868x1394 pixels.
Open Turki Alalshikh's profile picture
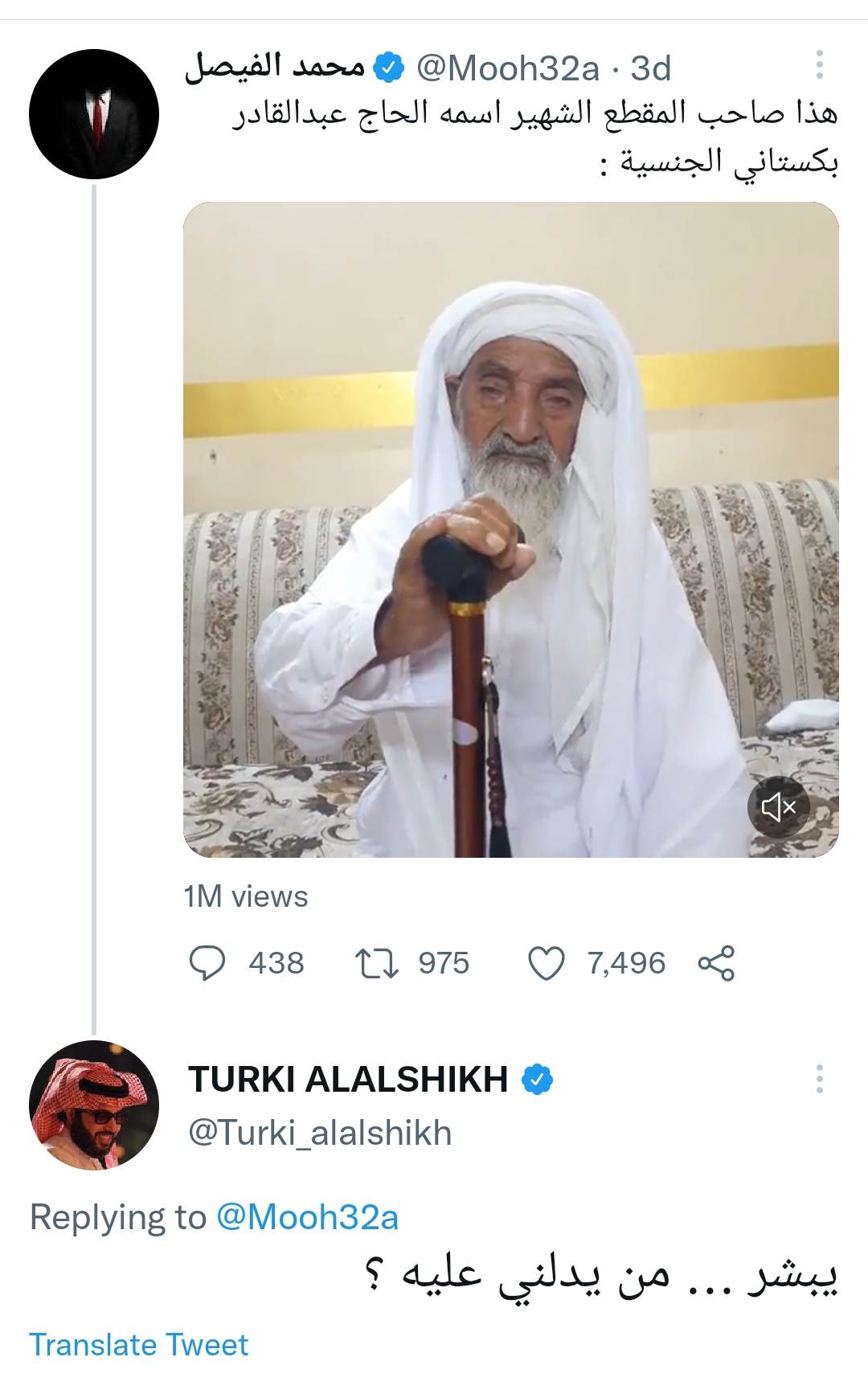(x=94, y=1105)
